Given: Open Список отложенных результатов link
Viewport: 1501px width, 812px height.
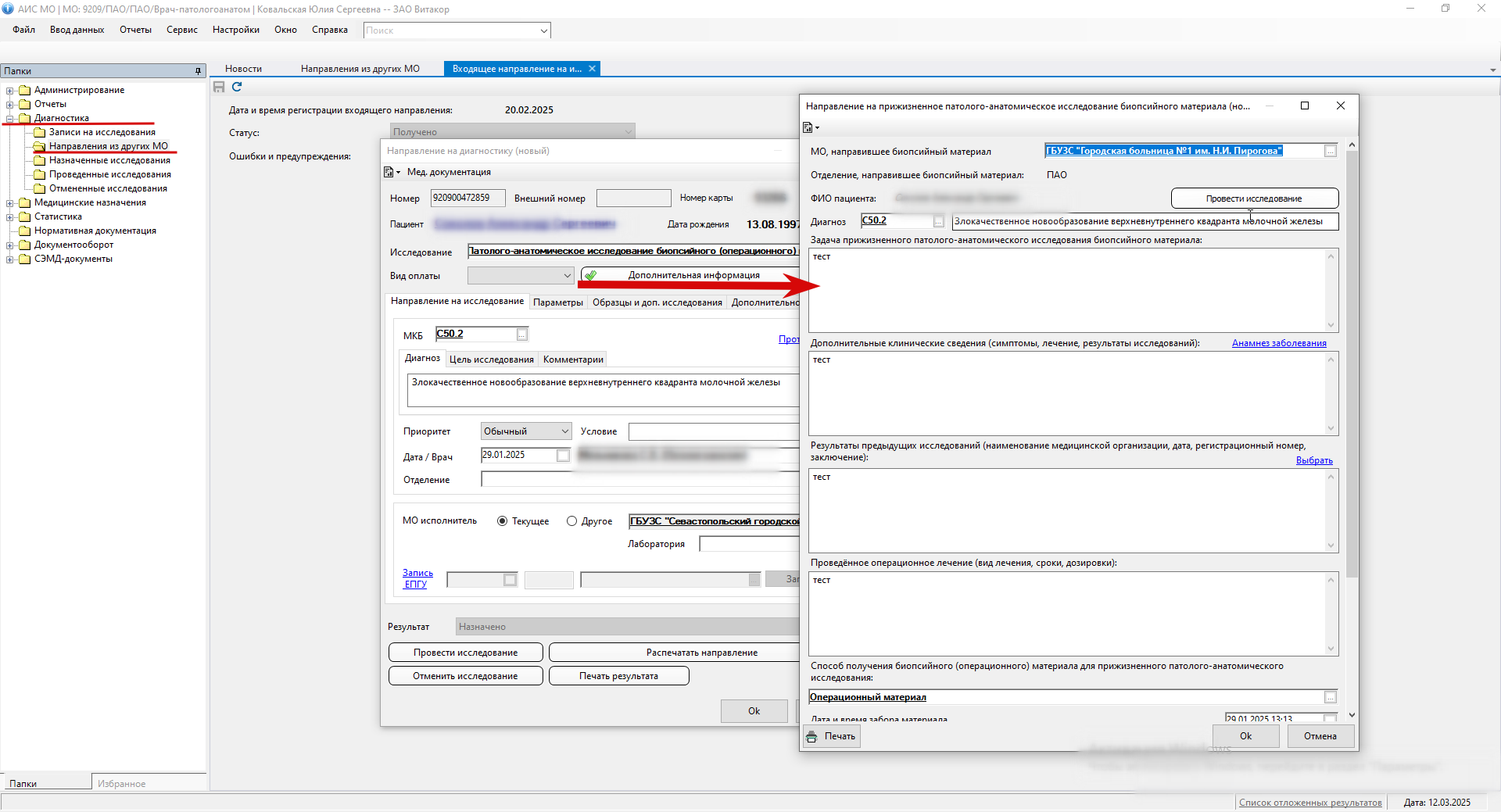Looking at the screenshot, I should pyautogui.click(x=1310, y=803).
